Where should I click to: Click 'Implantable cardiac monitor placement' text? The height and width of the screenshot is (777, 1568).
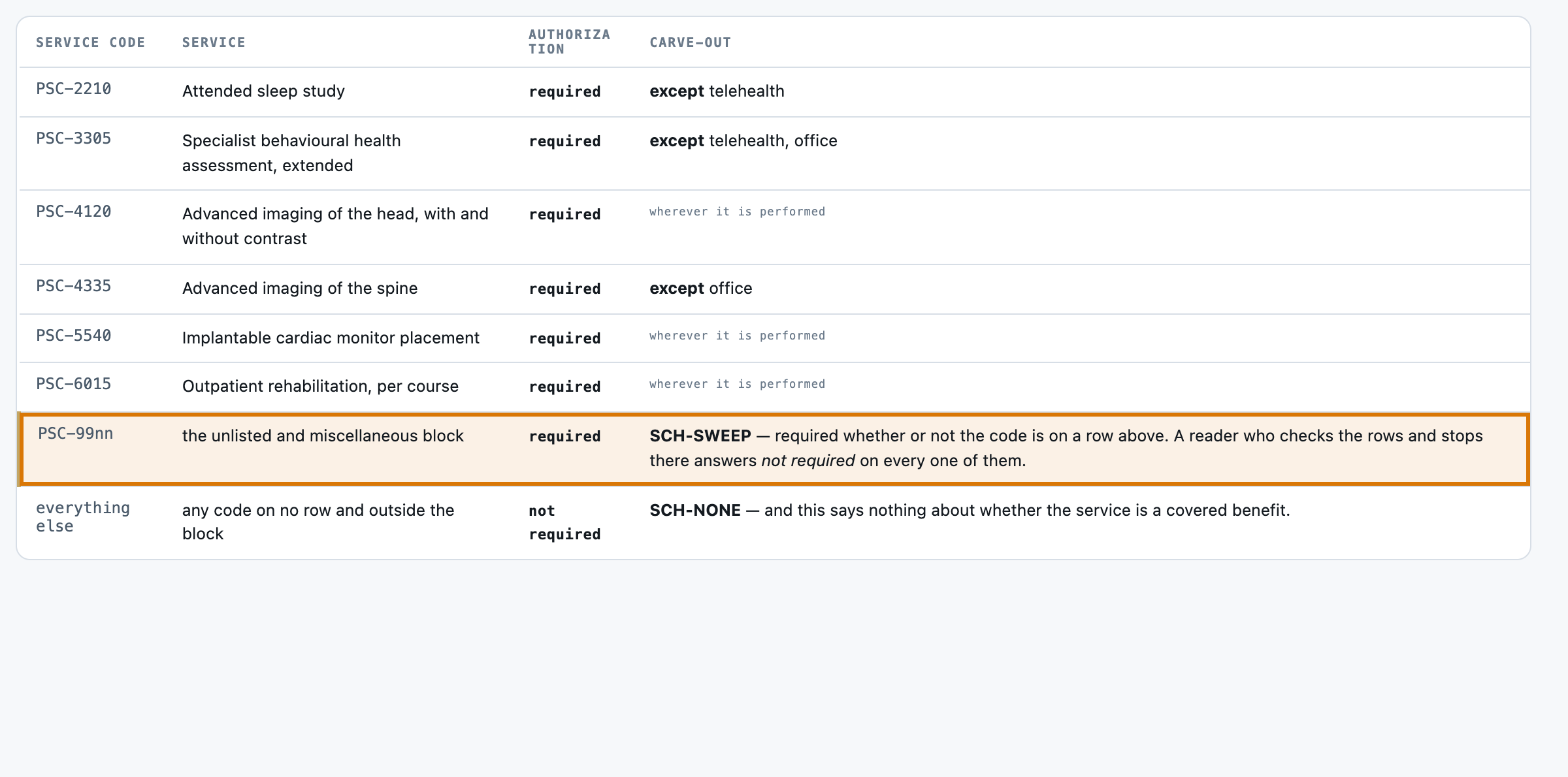331,338
